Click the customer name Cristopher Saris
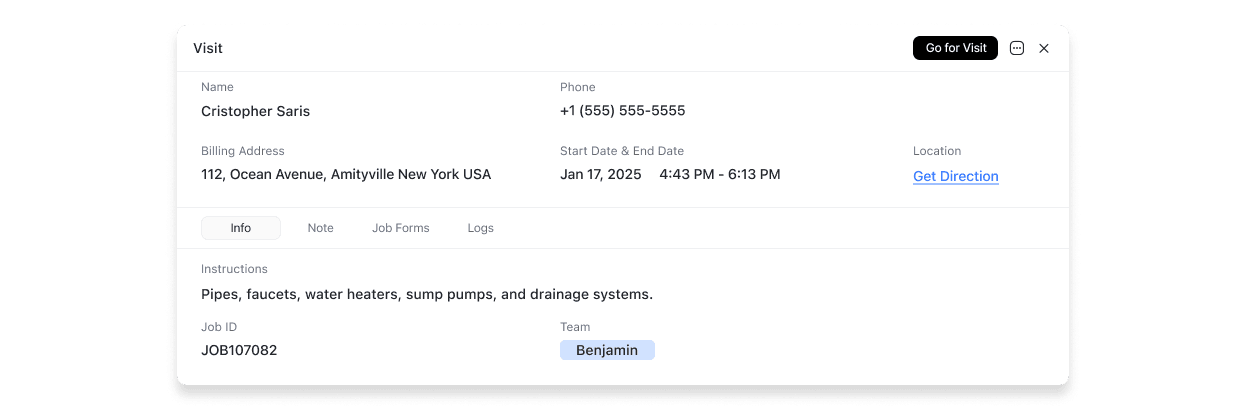Viewport: 1246px width, 407px height. coord(255,111)
